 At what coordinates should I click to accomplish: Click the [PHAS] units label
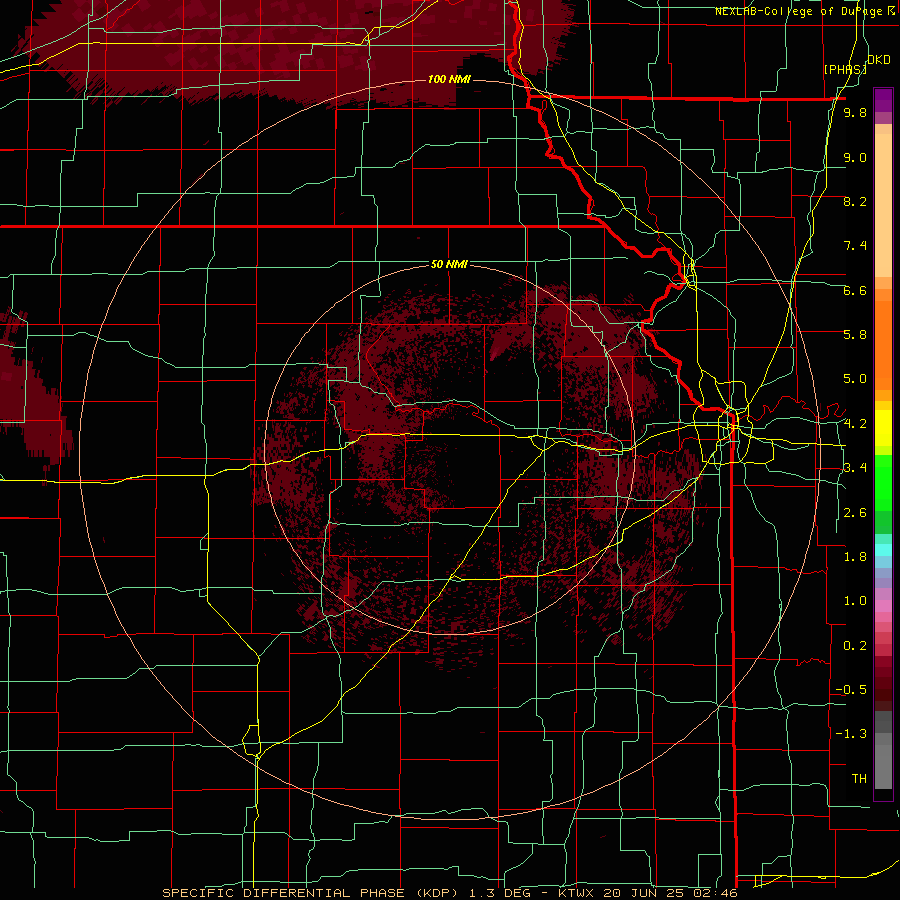(845, 69)
